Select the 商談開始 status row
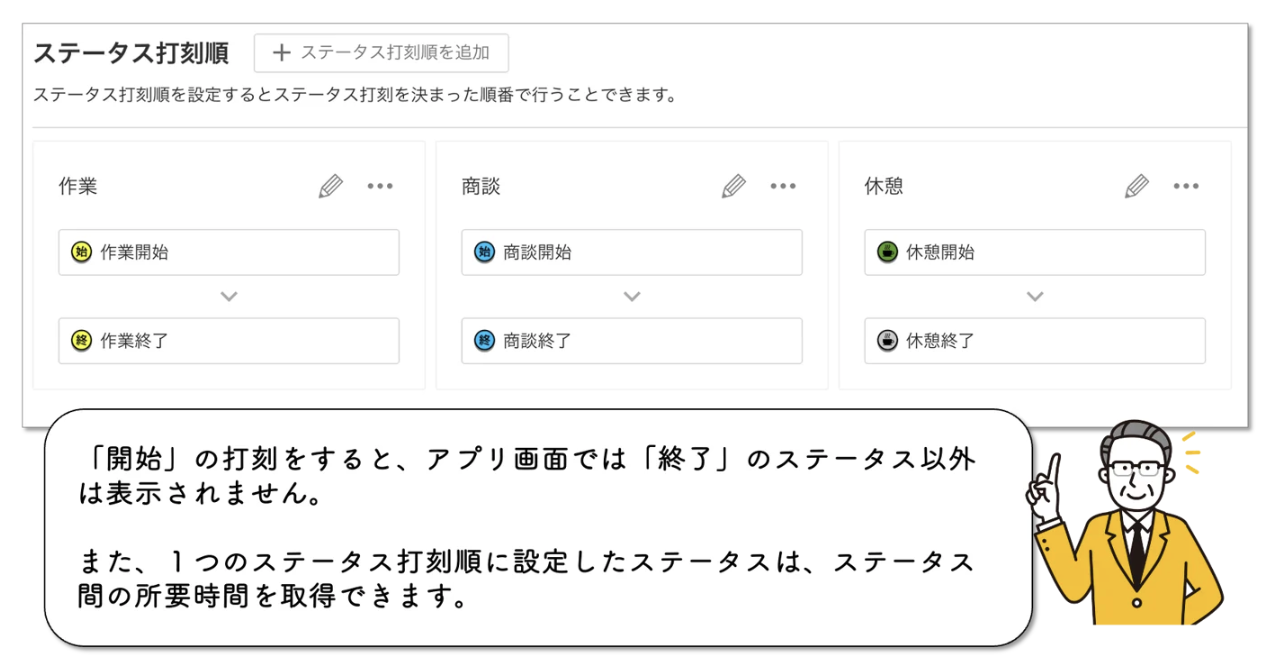 click(632, 252)
